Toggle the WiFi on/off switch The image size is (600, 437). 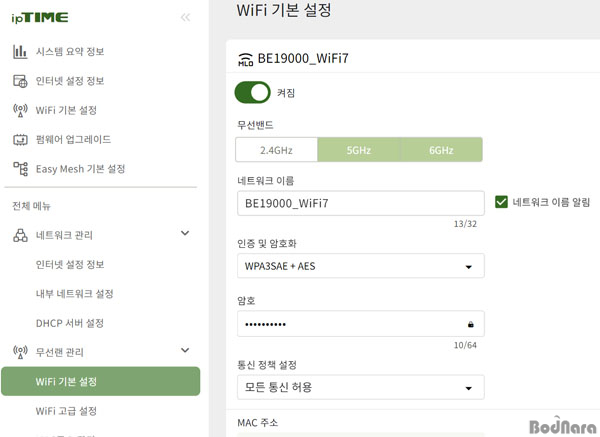click(x=253, y=93)
